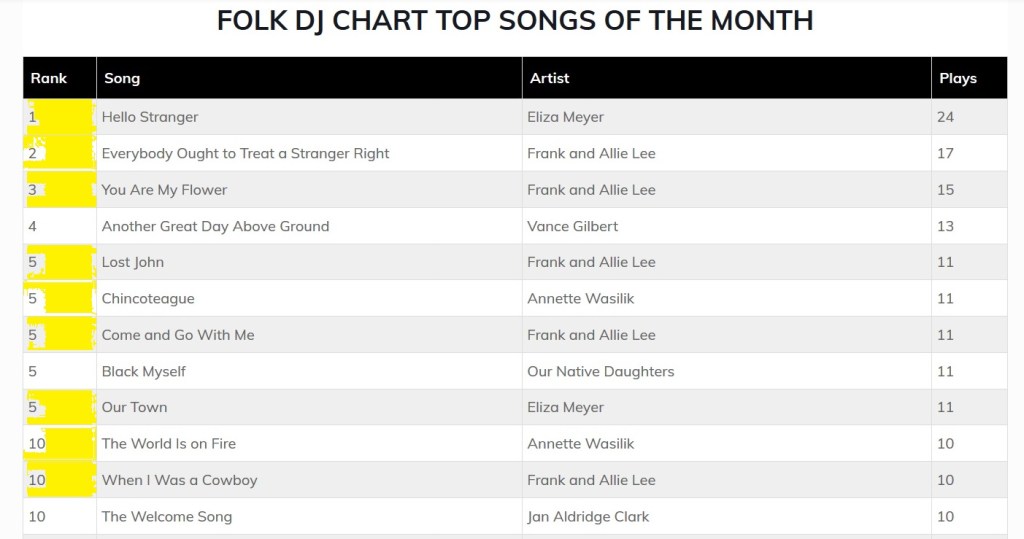This screenshot has height=539, width=1024.
Task: Select the song "You Are My Flower"
Action: pos(164,190)
